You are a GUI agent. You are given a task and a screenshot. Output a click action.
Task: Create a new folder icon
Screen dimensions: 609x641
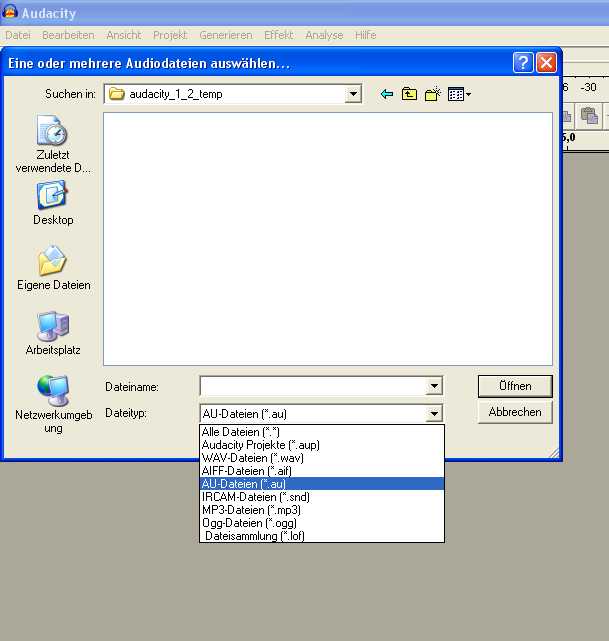(432, 94)
